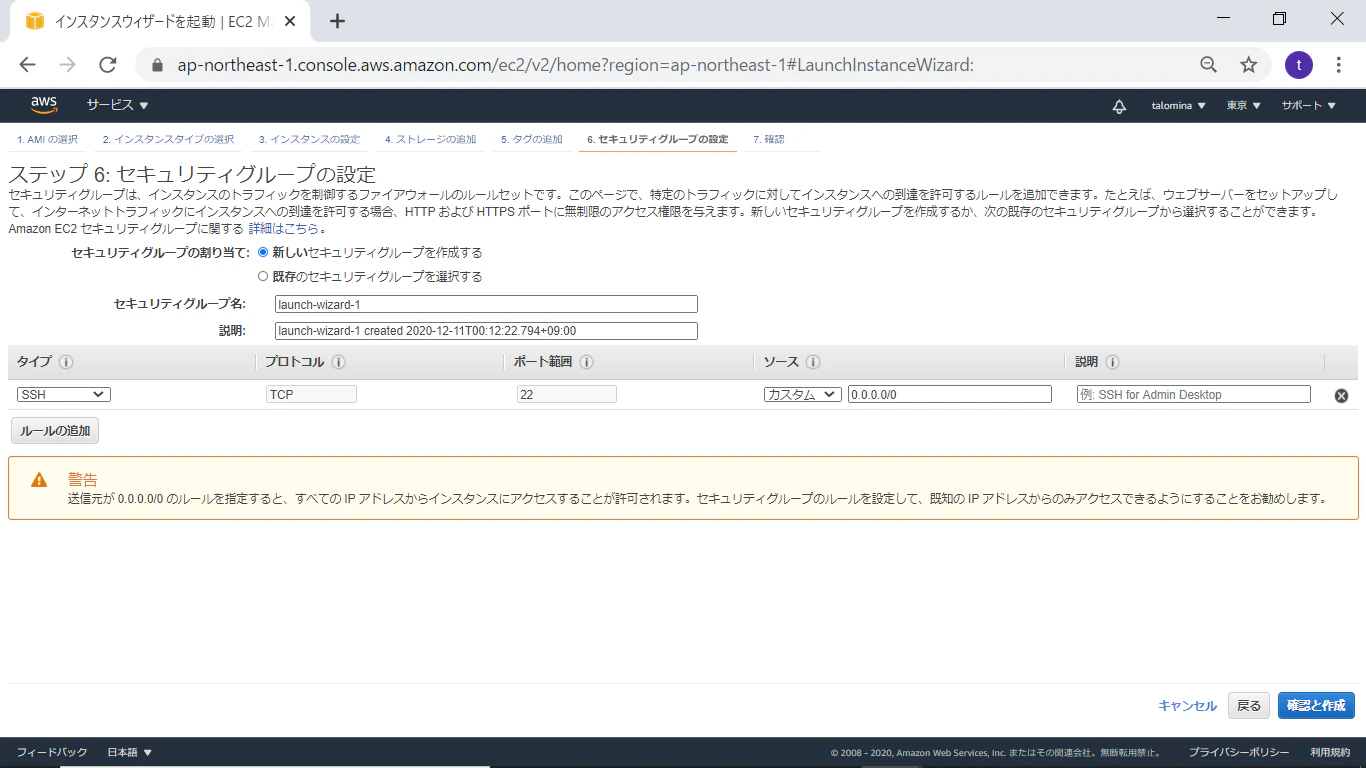
Task: Go to step 5. タグの追加
Action: click(x=532, y=139)
